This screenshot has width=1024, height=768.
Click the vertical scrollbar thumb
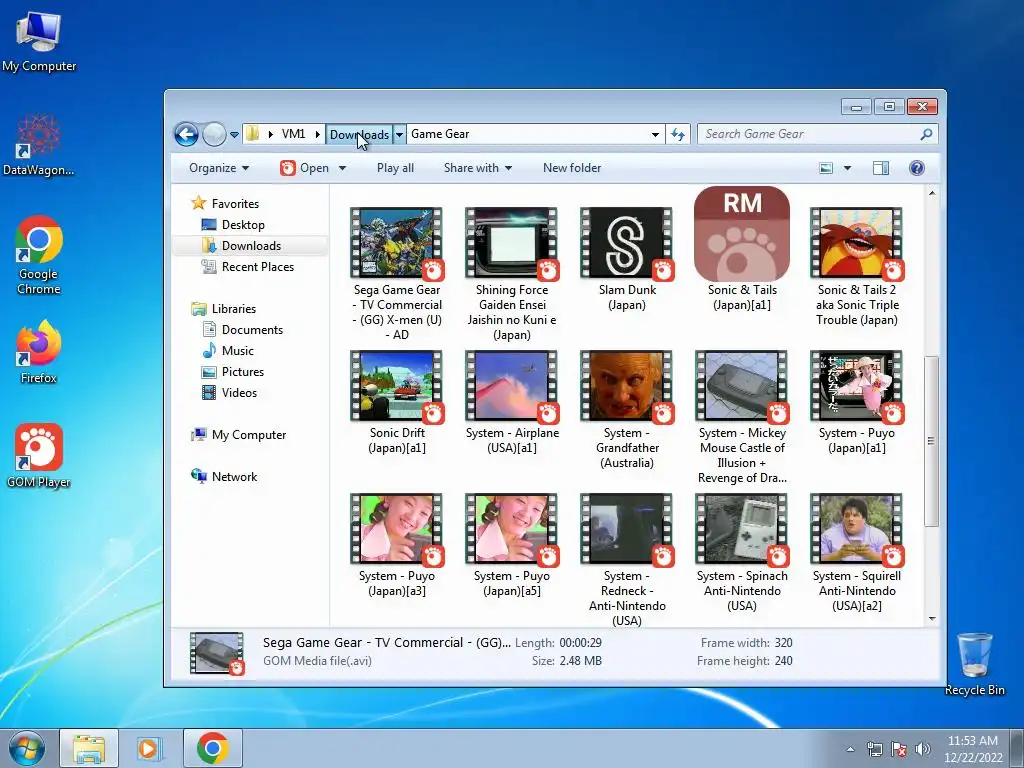click(932, 441)
